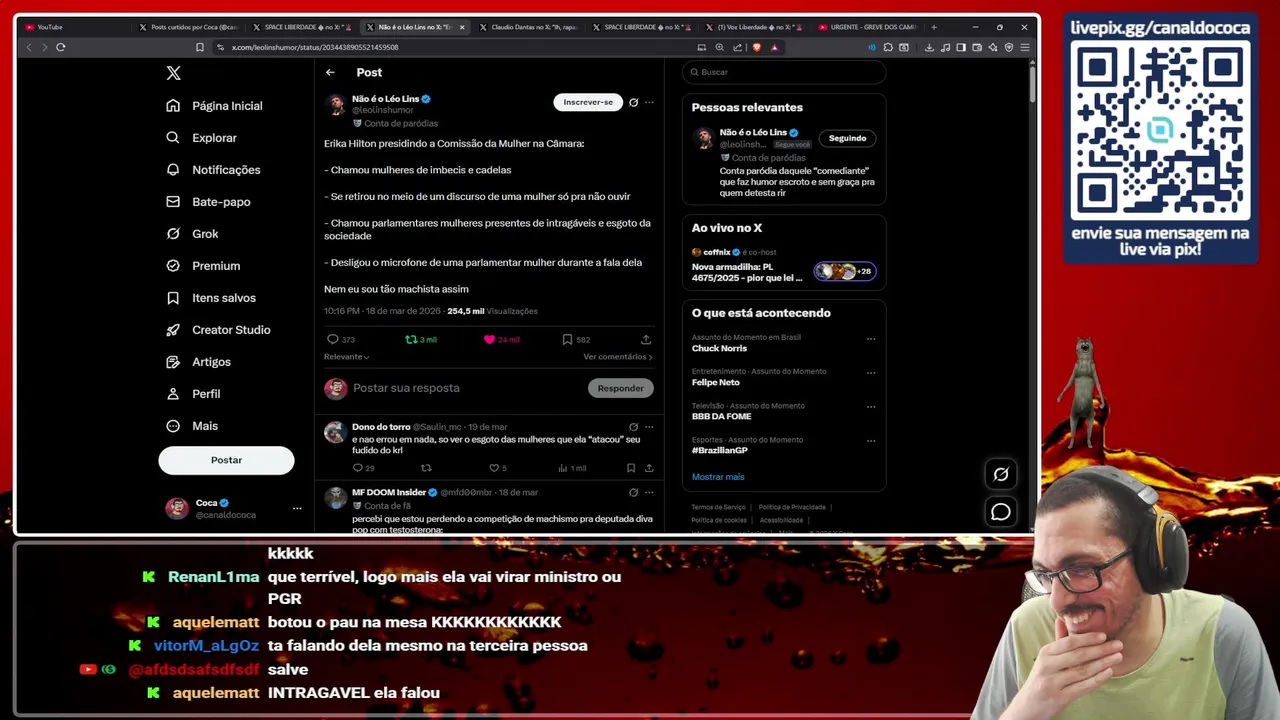
Task: Click the Responder button
Action: tap(620, 388)
